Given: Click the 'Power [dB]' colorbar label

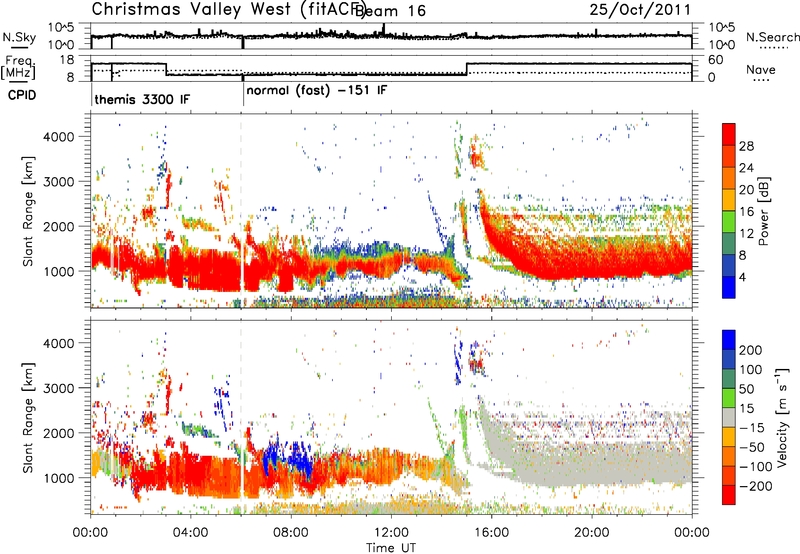Looking at the screenshot, I should tap(764, 211).
